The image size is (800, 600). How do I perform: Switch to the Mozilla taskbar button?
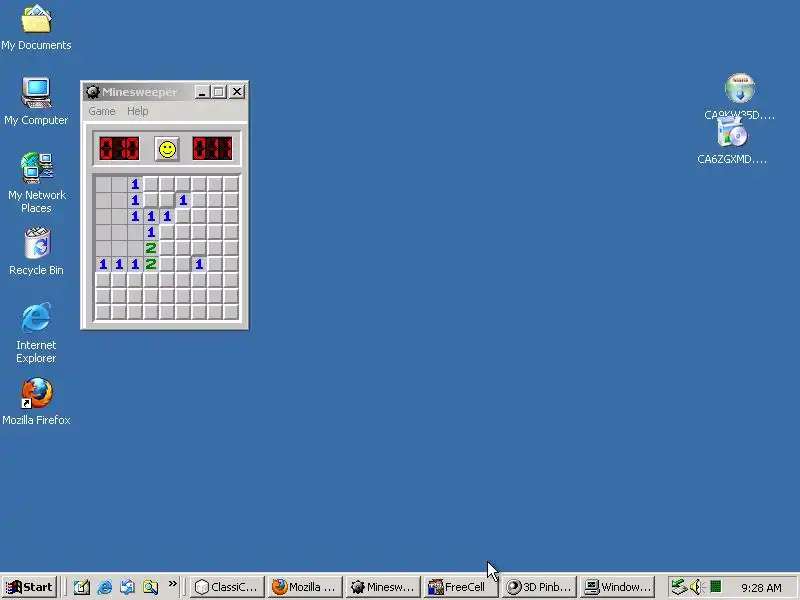[x=305, y=587]
